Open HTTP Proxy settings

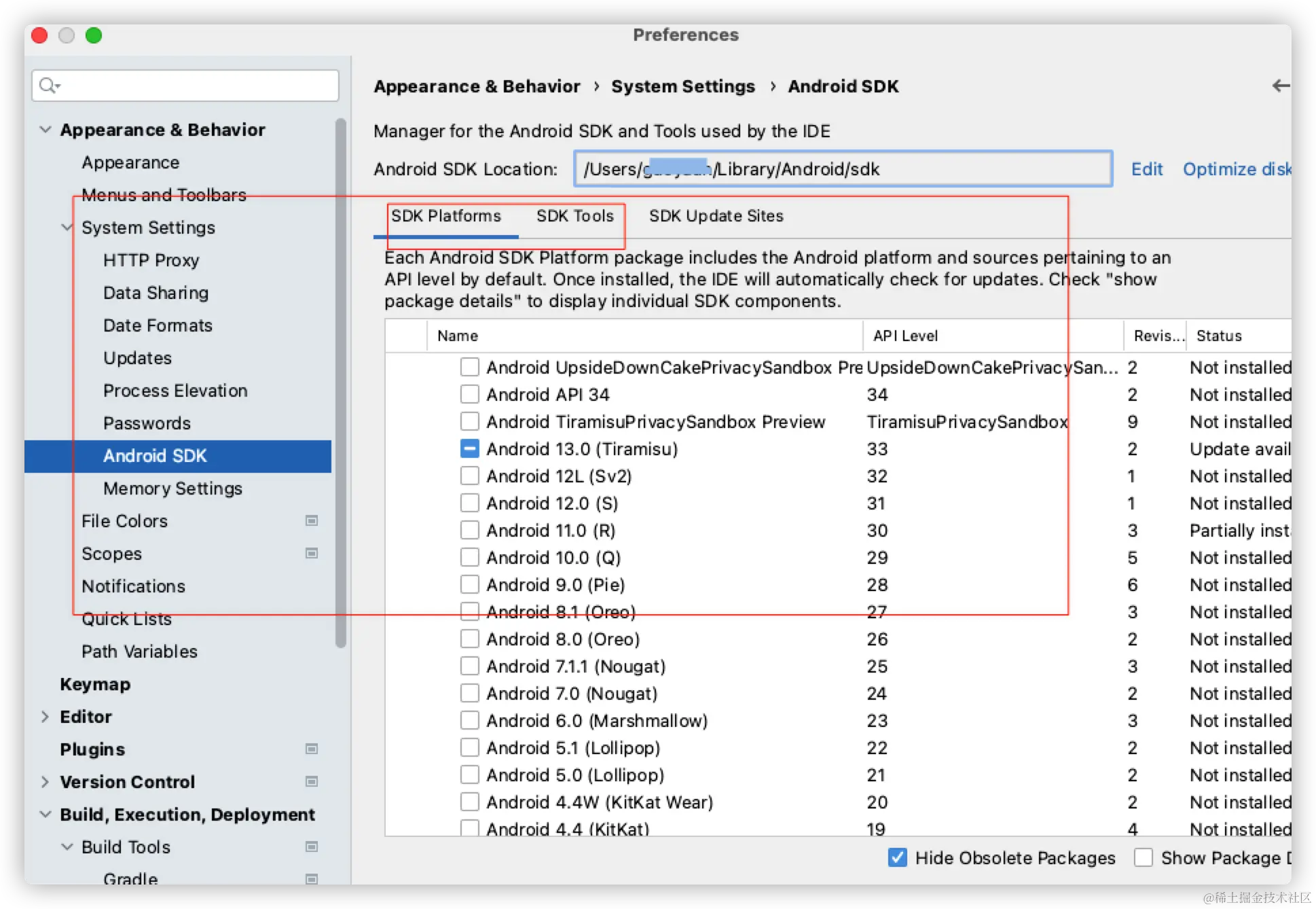tap(151, 260)
